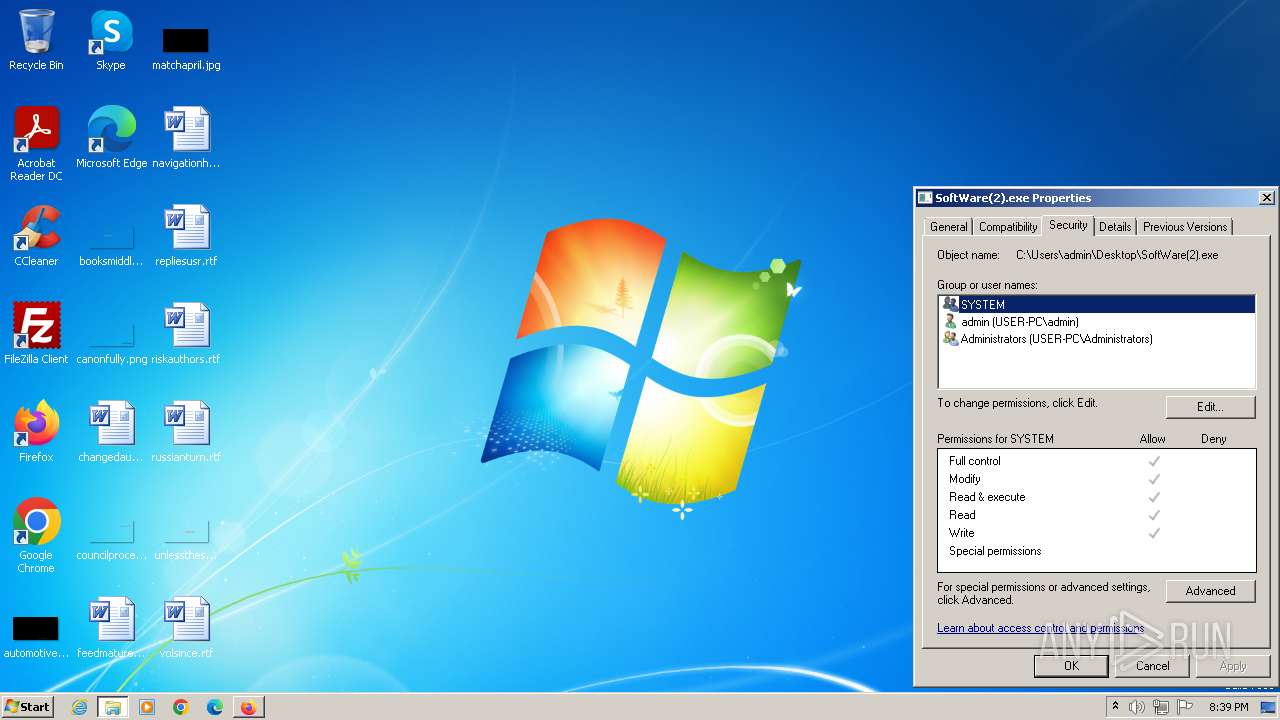
Task: Open Firefox from the taskbar
Action: [248, 707]
